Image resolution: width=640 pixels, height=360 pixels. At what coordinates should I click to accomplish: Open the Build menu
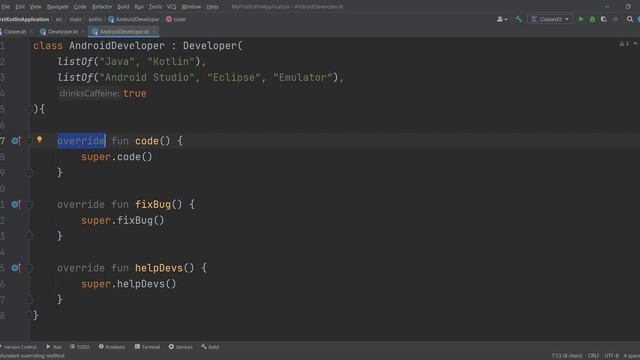(x=123, y=7)
